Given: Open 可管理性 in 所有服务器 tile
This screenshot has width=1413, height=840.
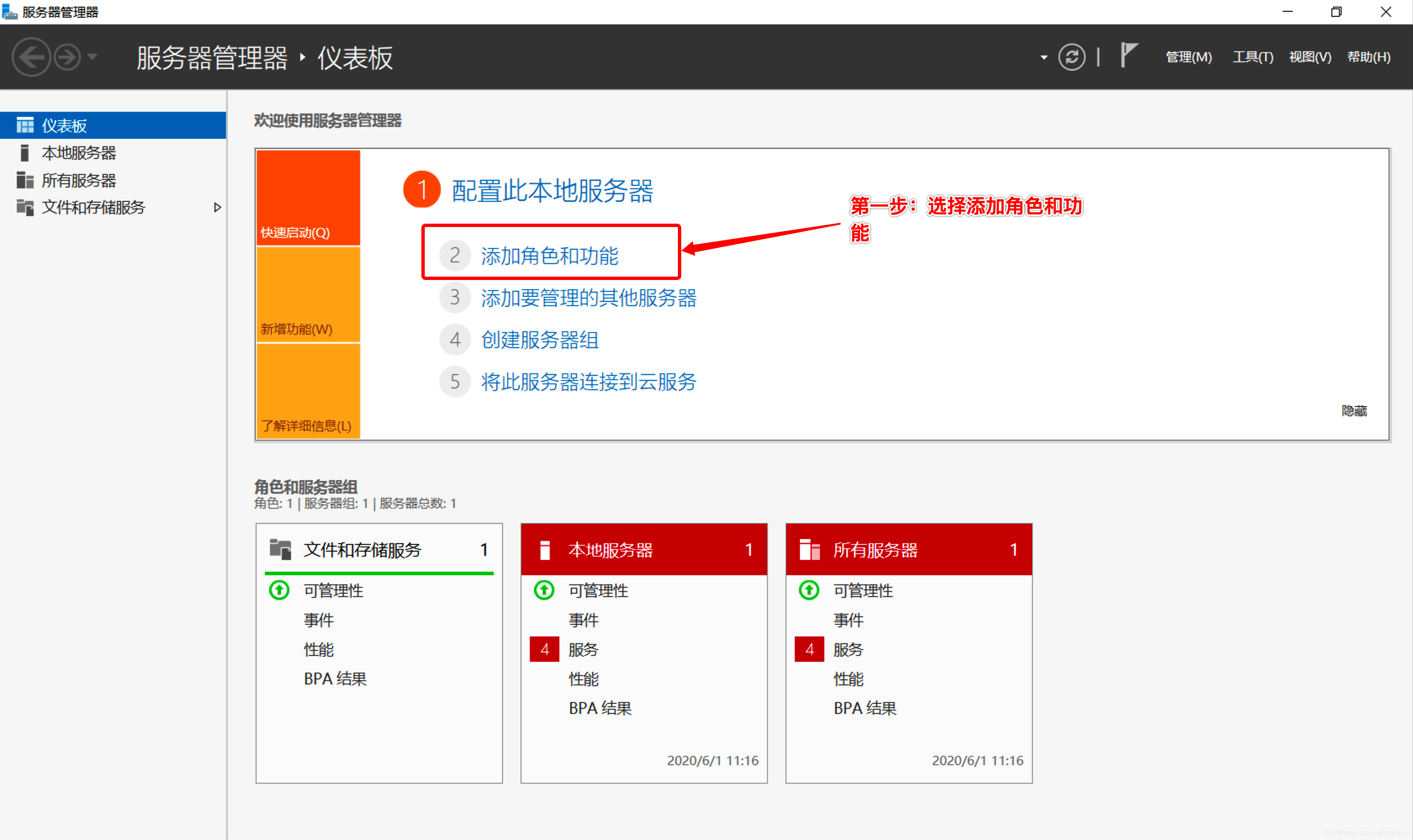Looking at the screenshot, I should pos(863,590).
